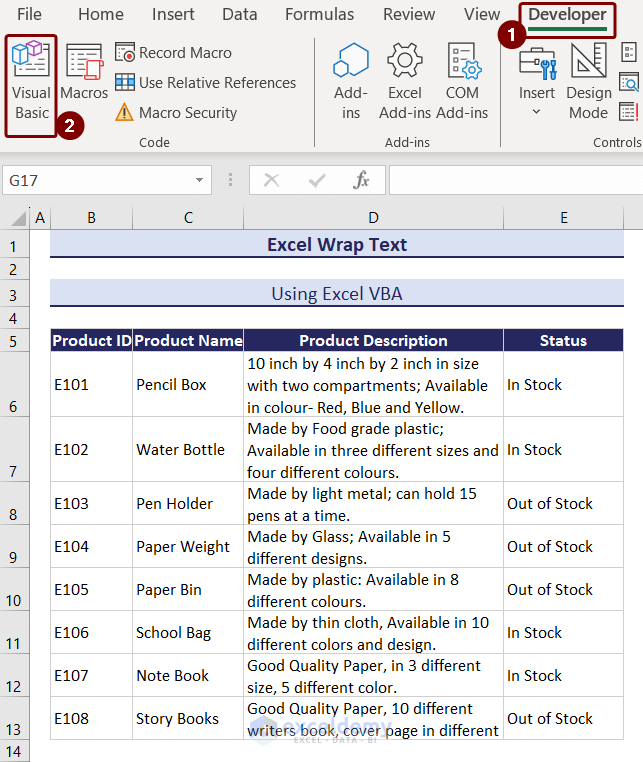Click description 'Made by light metal' cell
The image size is (643, 762).
click(x=373, y=503)
